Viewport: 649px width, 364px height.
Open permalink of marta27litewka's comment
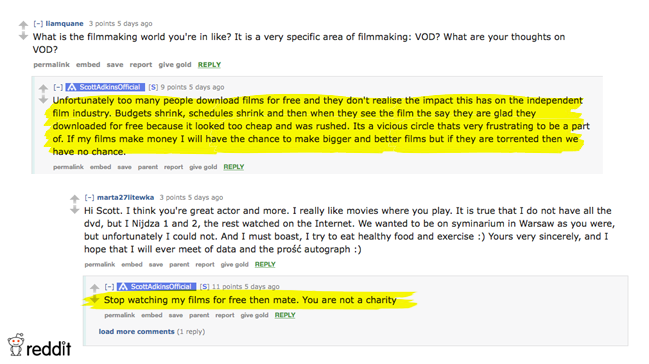pos(100,264)
